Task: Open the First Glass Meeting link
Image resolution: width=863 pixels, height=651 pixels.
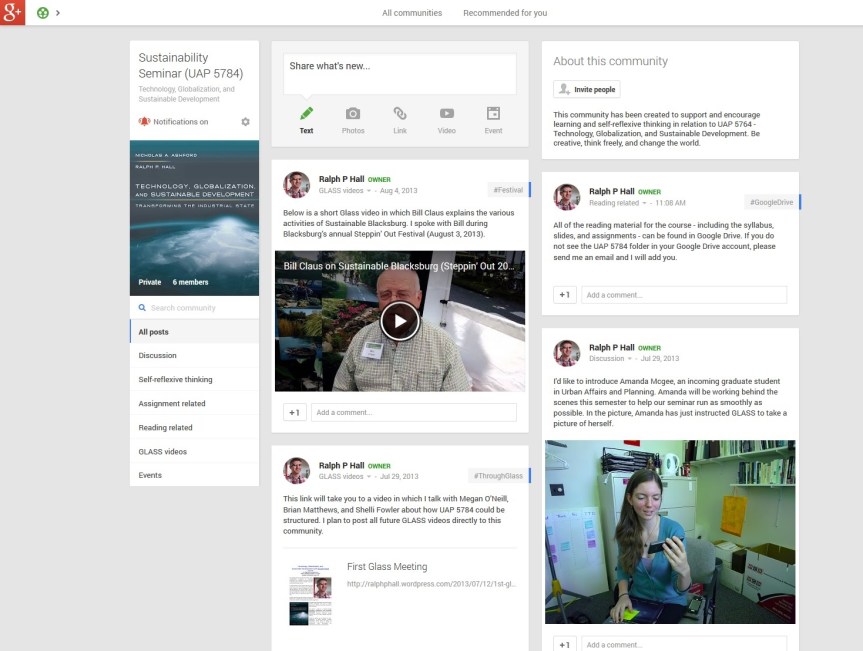Action: pyautogui.click(x=387, y=567)
